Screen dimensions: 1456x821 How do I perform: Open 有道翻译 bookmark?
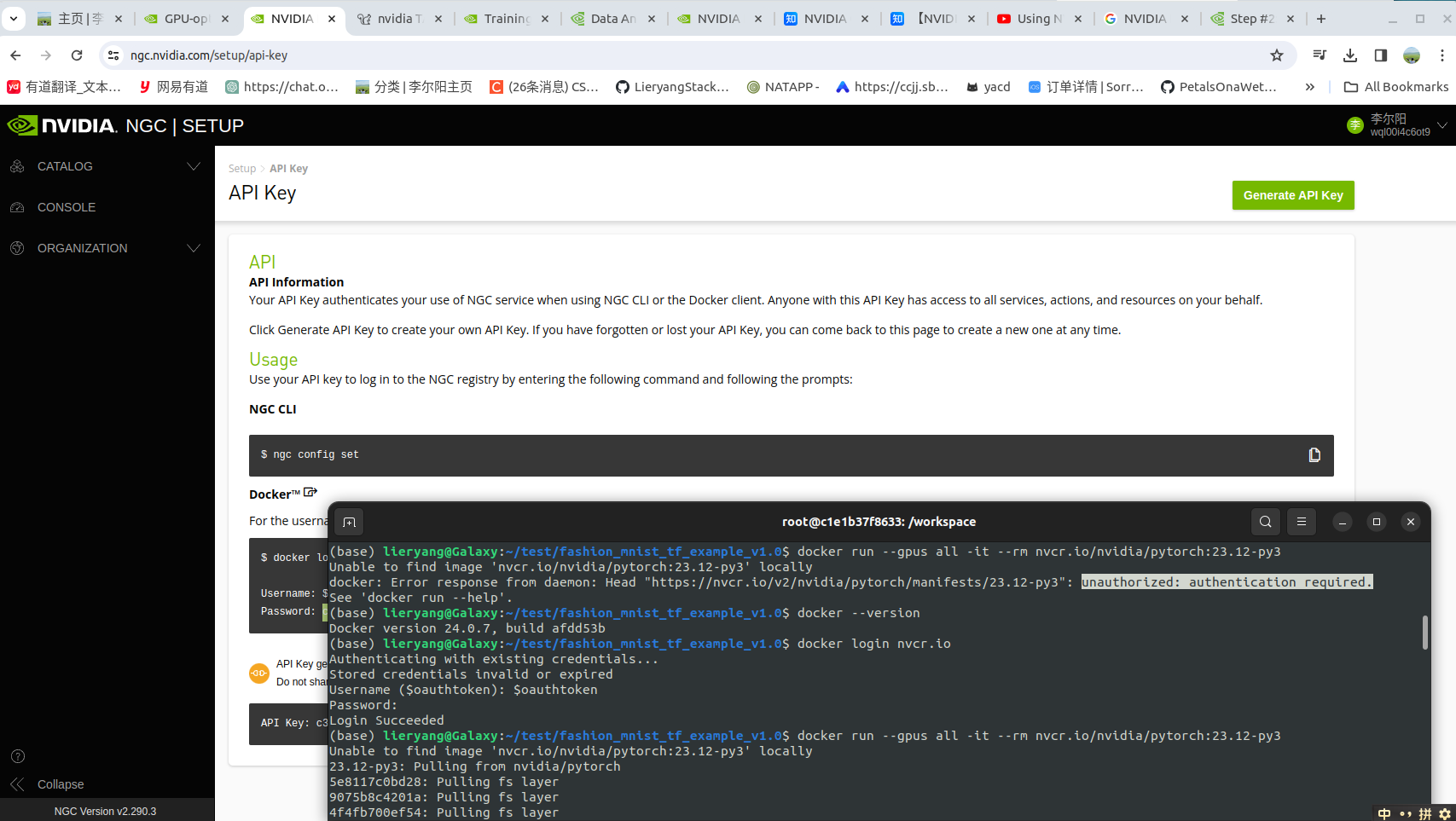(x=64, y=87)
